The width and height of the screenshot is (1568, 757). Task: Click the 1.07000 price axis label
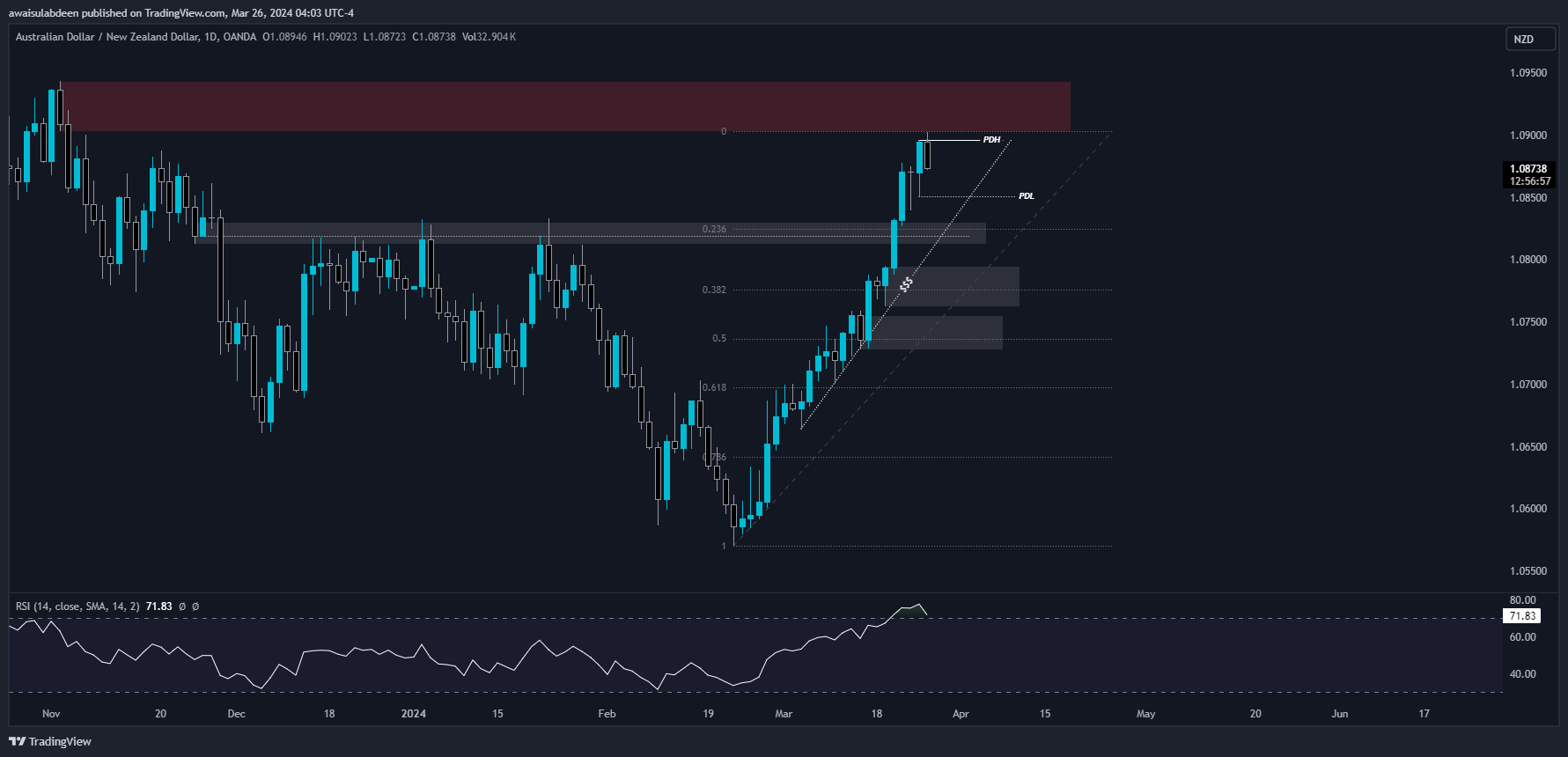pyautogui.click(x=1528, y=385)
